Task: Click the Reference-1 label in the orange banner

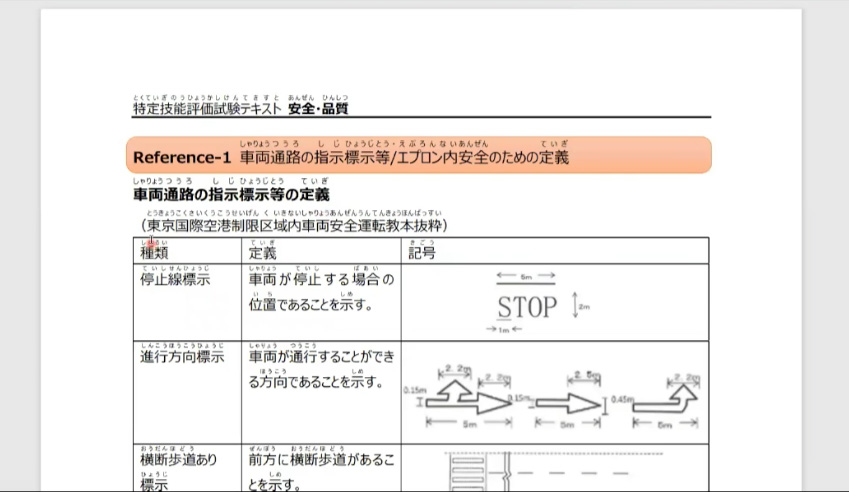Action: click(x=182, y=158)
